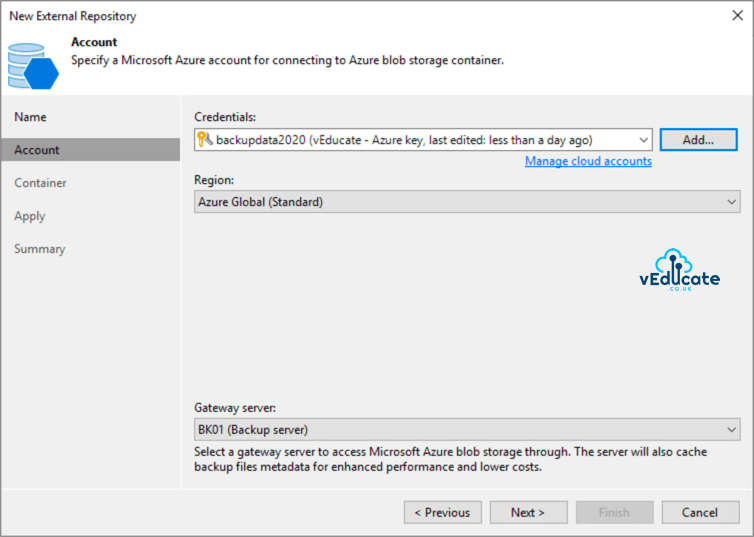Proceed with the Next button
Viewport: 754px width, 537px height.
coord(528,512)
